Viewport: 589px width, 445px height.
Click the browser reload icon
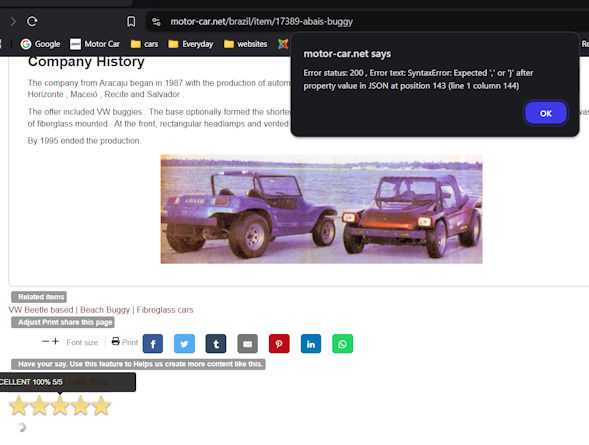pyautogui.click(x=32, y=21)
